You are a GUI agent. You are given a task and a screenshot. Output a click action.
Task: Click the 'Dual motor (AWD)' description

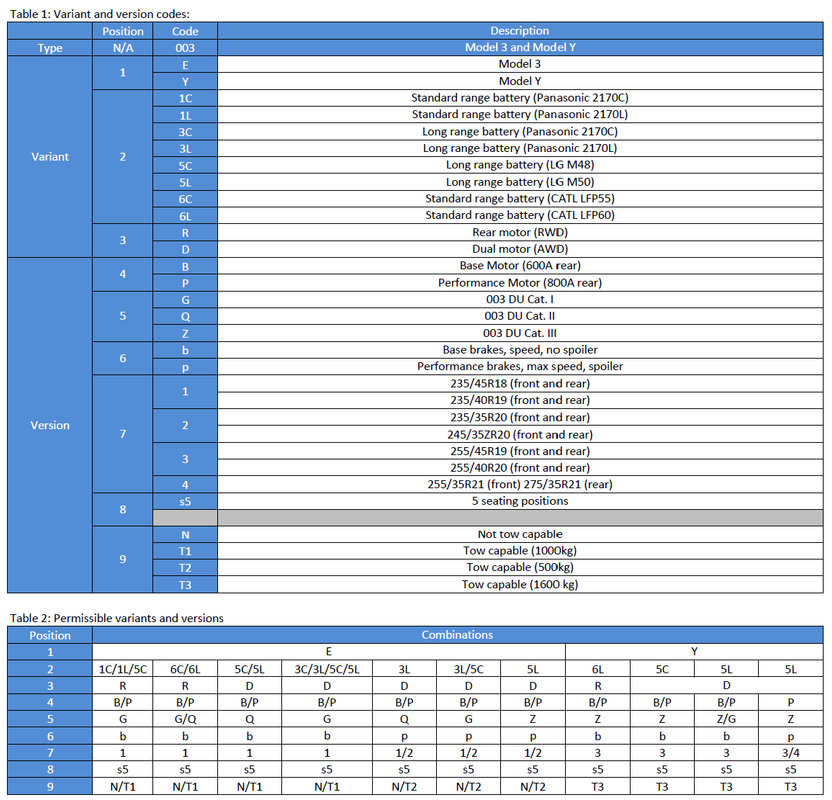(x=520, y=249)
